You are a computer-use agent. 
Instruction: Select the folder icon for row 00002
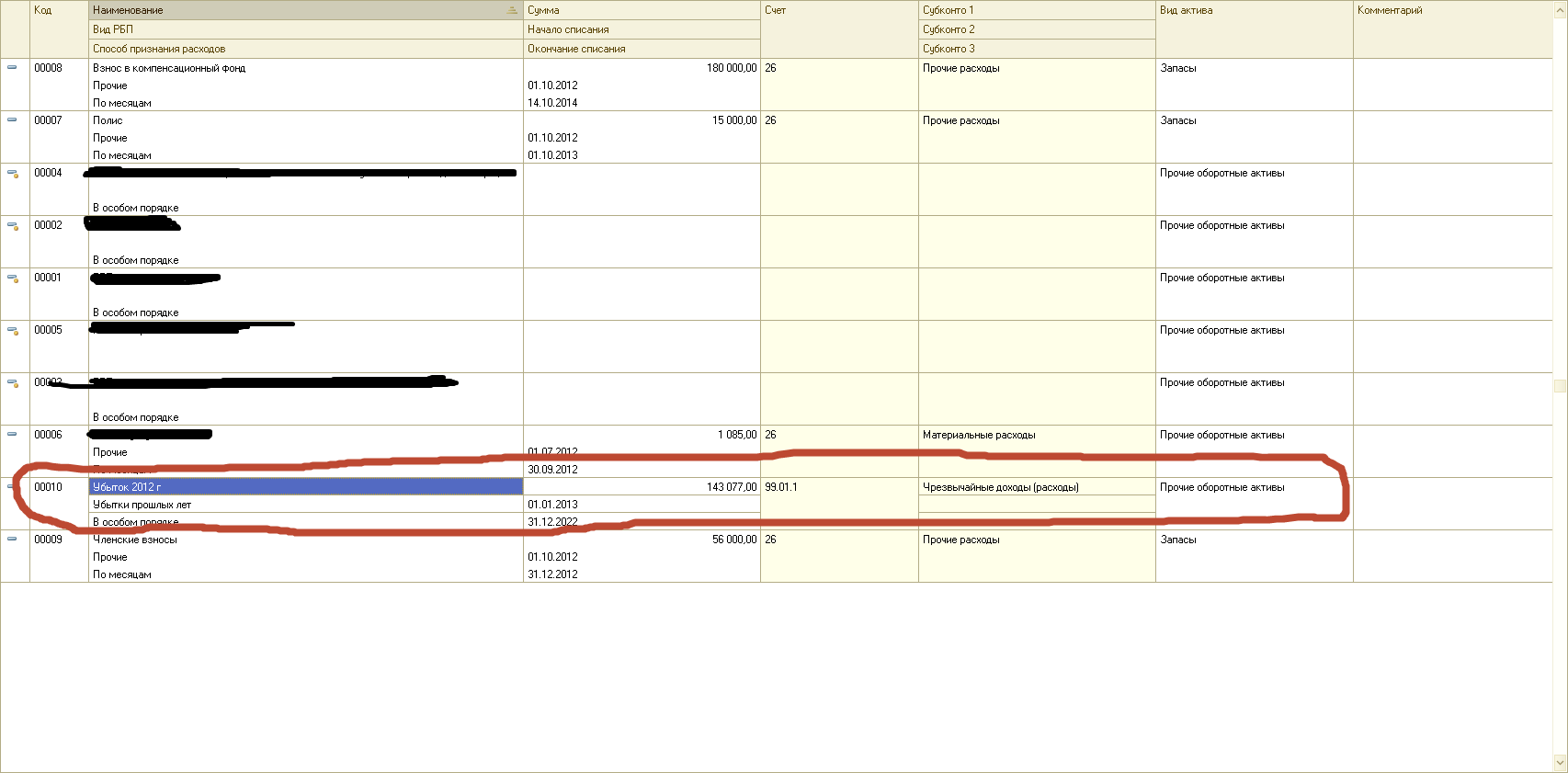(x=13, y=225)
